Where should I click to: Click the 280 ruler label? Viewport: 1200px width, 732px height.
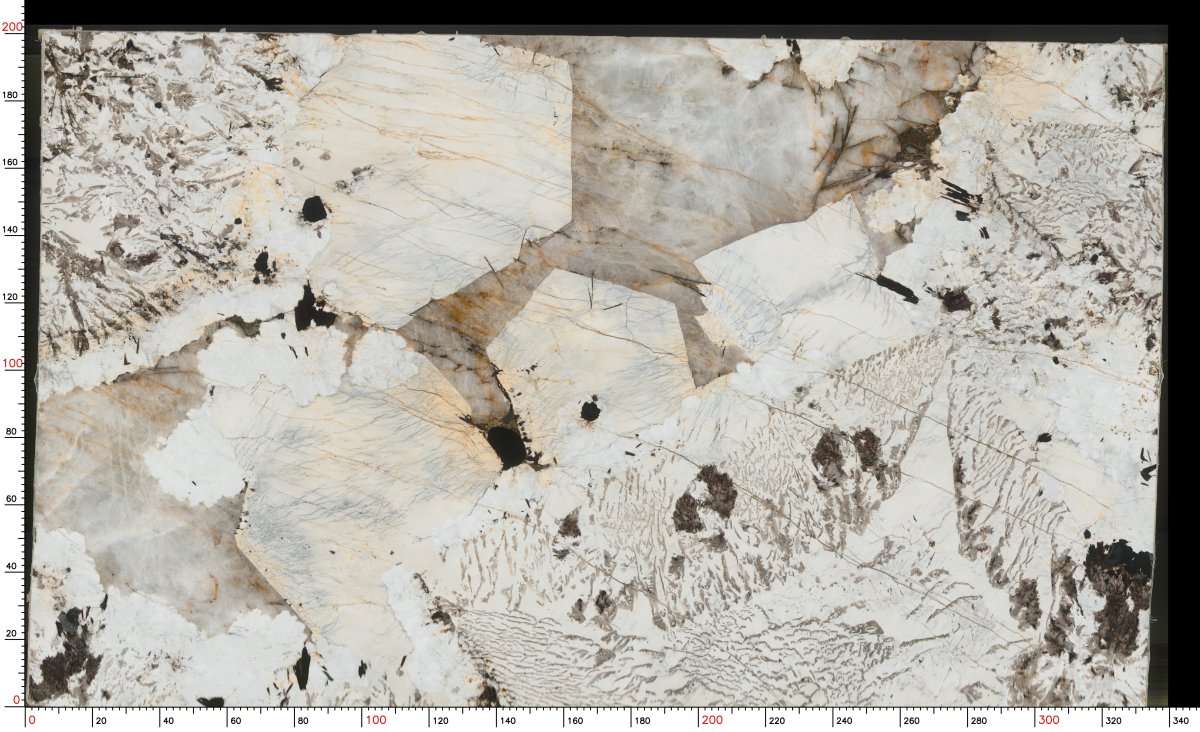pyautogui.click(x=980, y=720)
